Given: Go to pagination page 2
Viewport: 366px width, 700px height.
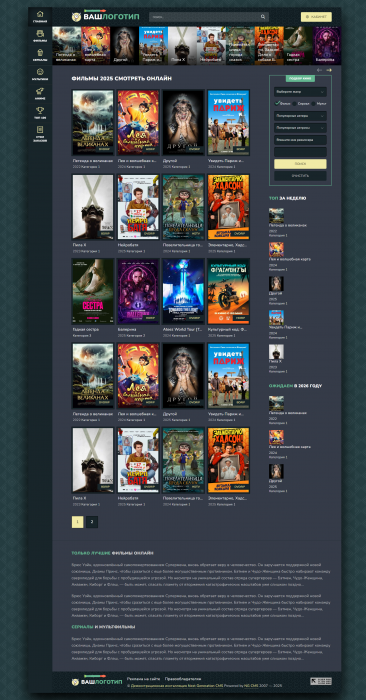Looking at the screenshot, I should (x=92, y=522).
